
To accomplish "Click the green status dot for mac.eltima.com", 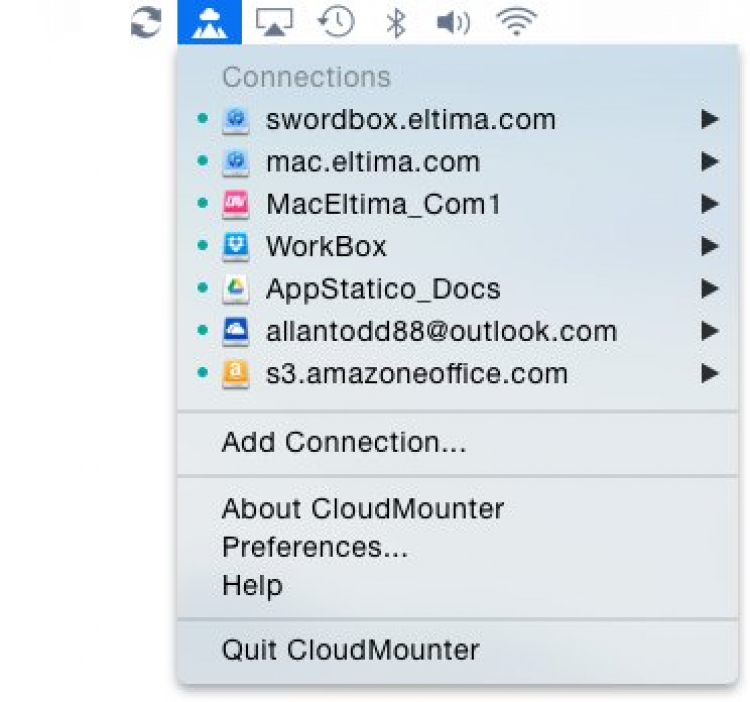I will 203,161.
